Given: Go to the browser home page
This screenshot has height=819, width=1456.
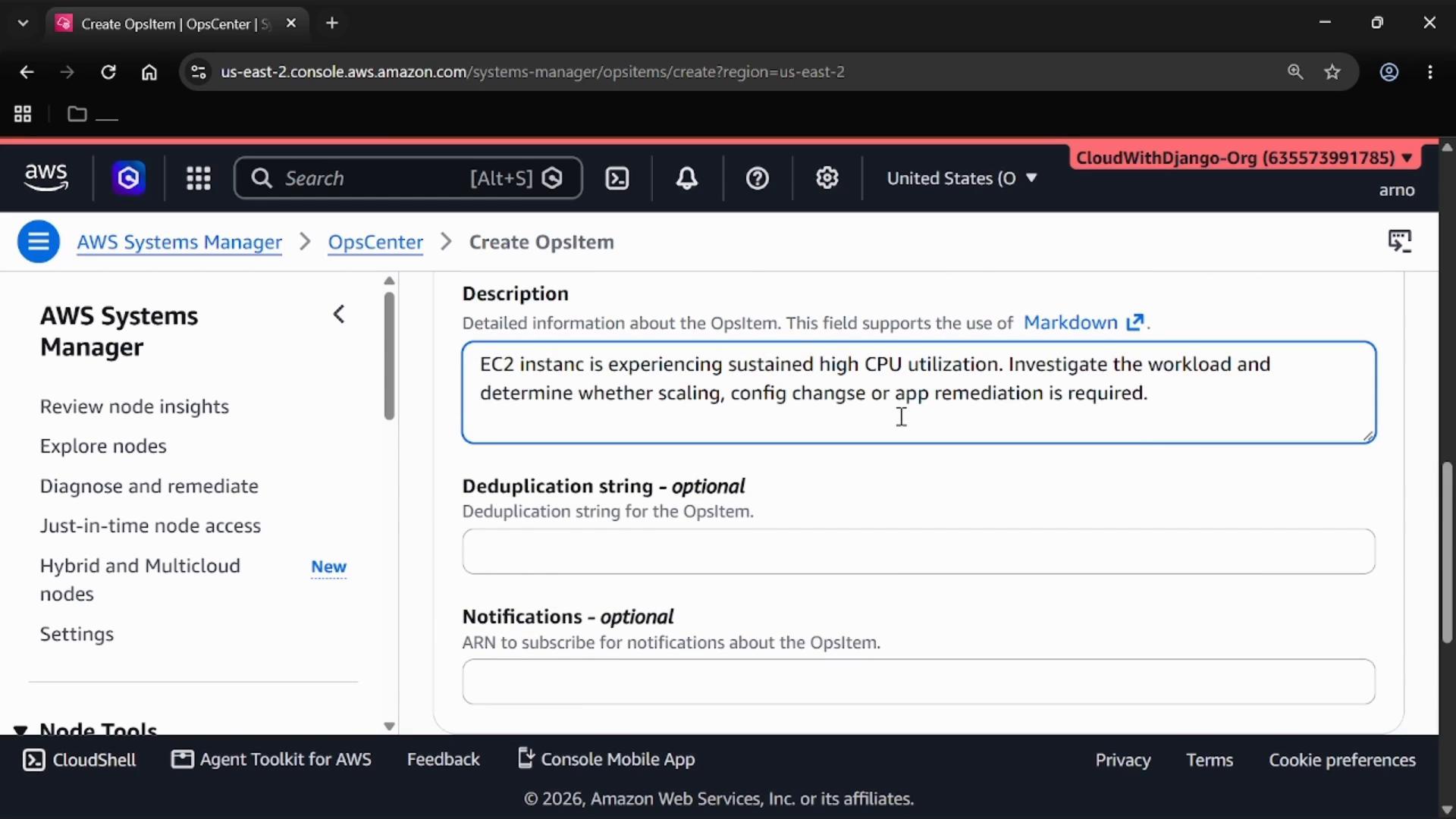Looking at the screenshot, I should pyautogui.click(x=149, y=72).
